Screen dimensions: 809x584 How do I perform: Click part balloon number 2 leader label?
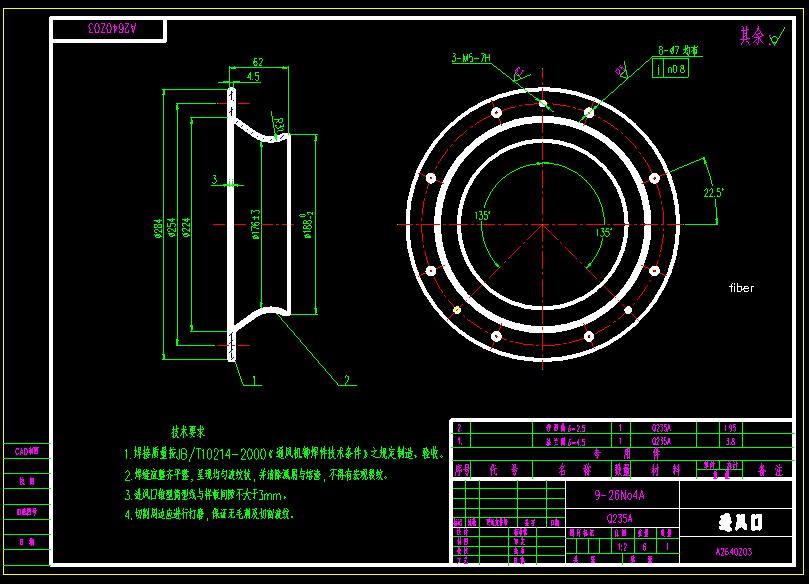(347, 380)
